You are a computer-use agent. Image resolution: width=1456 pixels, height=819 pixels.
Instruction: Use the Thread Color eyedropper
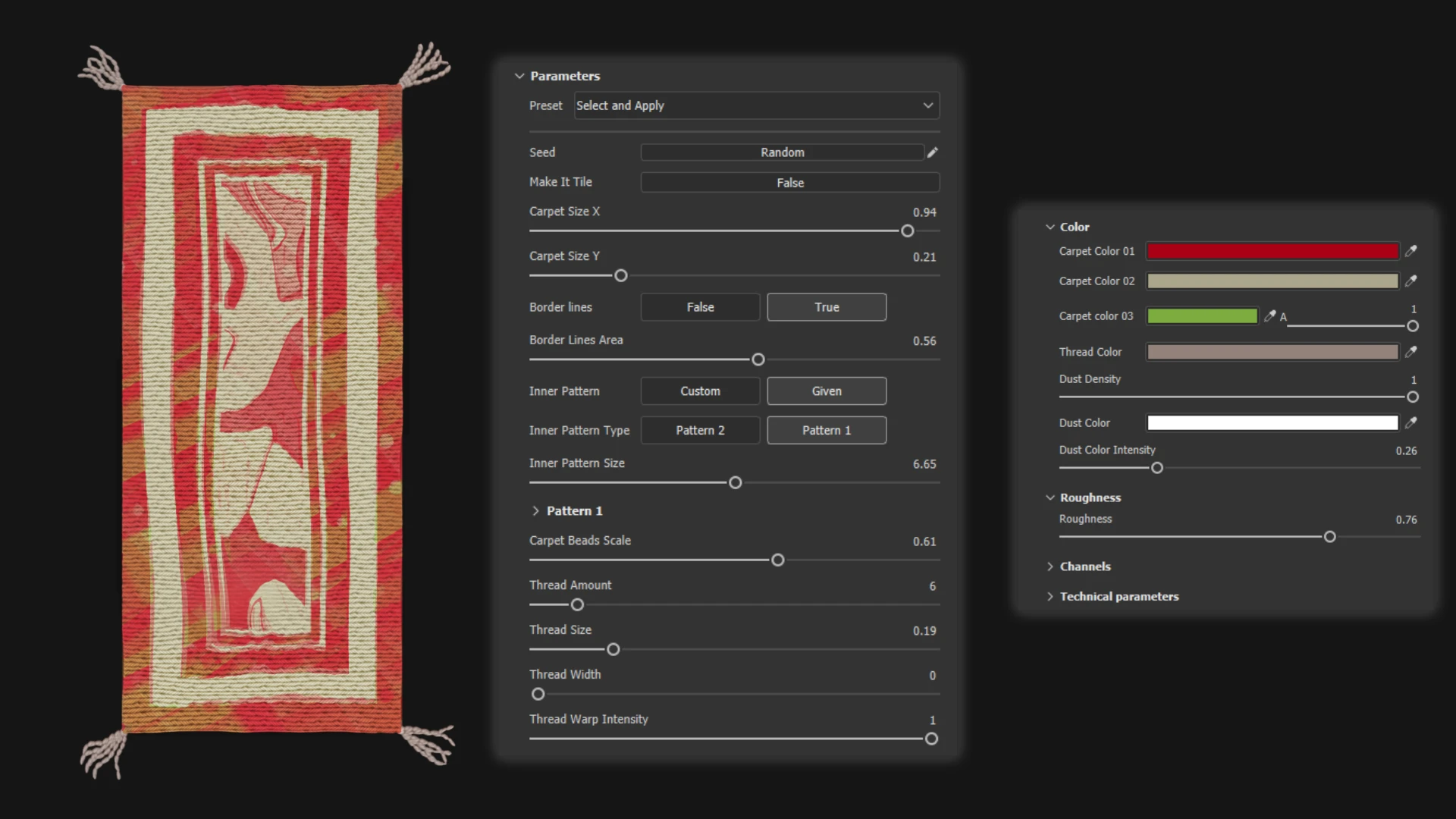coord(1410,352)
